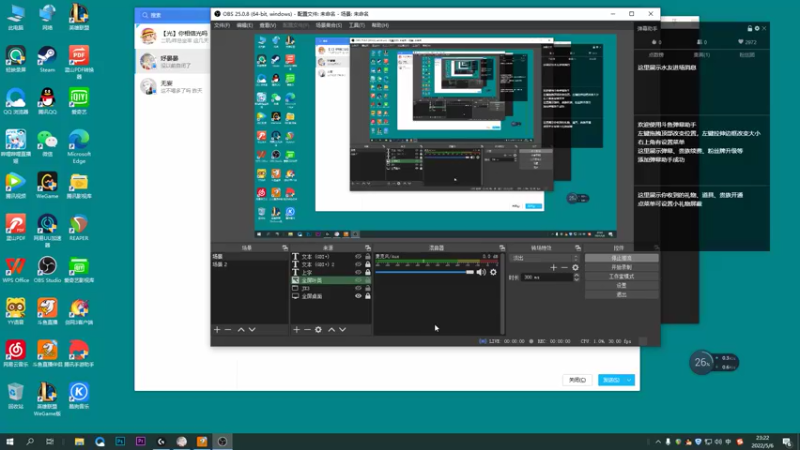Select the 场景 2 scene
The height and width of the screenshot is (450, 800).
249,264
